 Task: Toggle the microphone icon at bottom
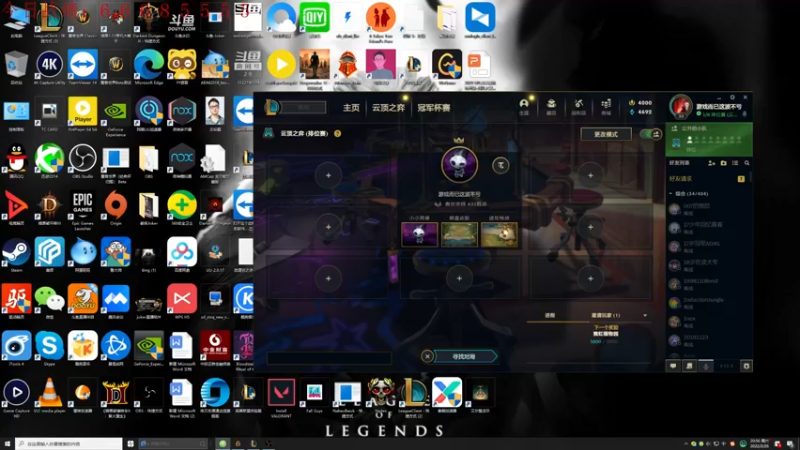[706, 366]
